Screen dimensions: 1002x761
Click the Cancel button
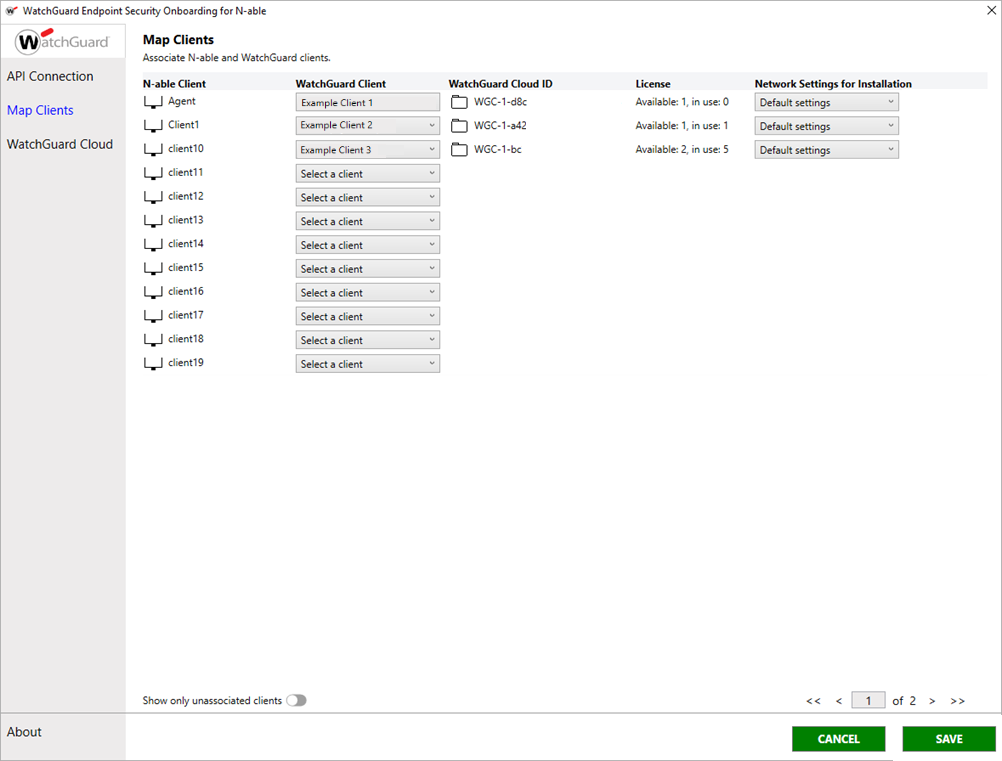[838, 738]
